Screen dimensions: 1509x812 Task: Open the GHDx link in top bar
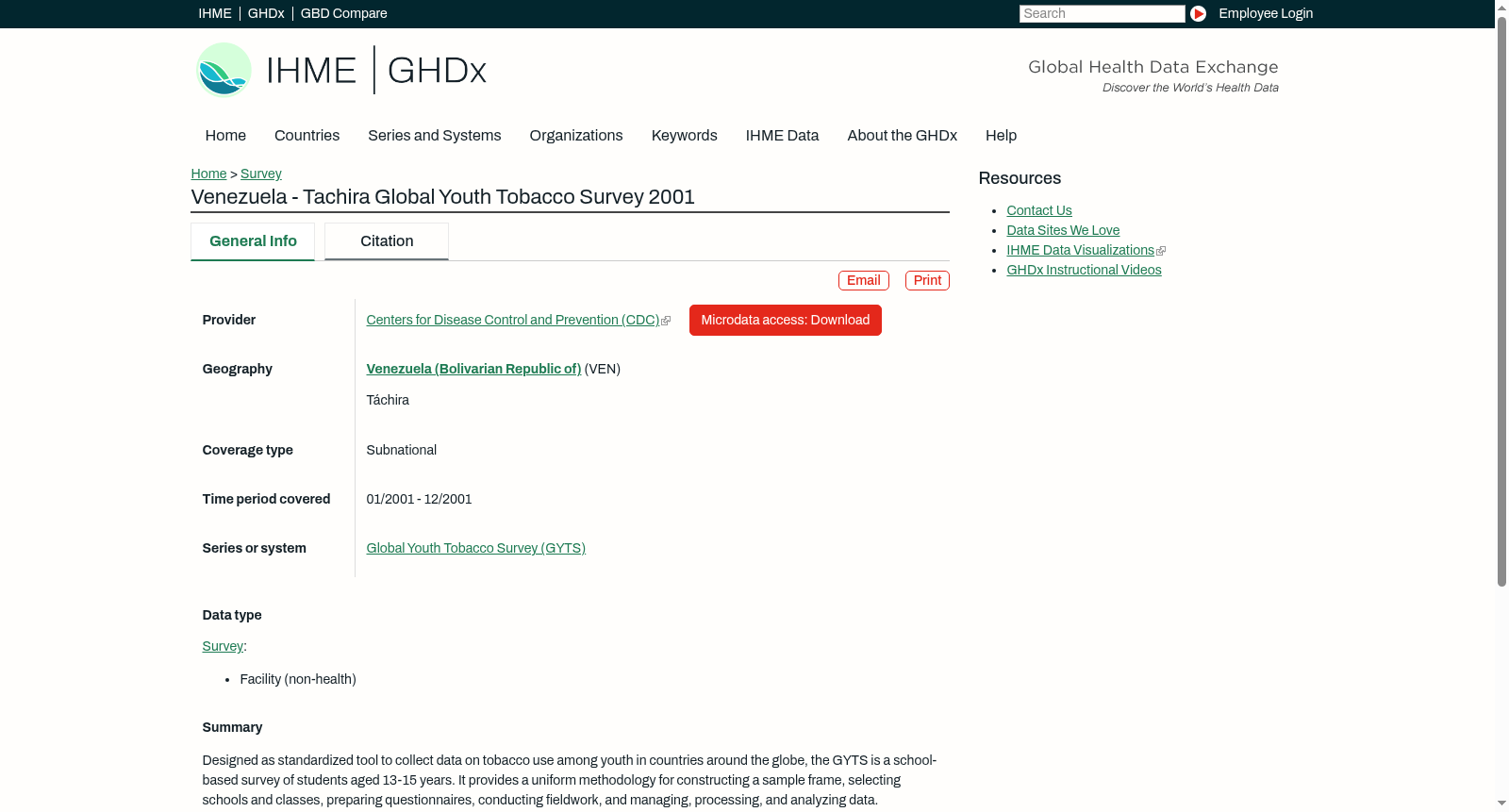(x=266, y=13)
